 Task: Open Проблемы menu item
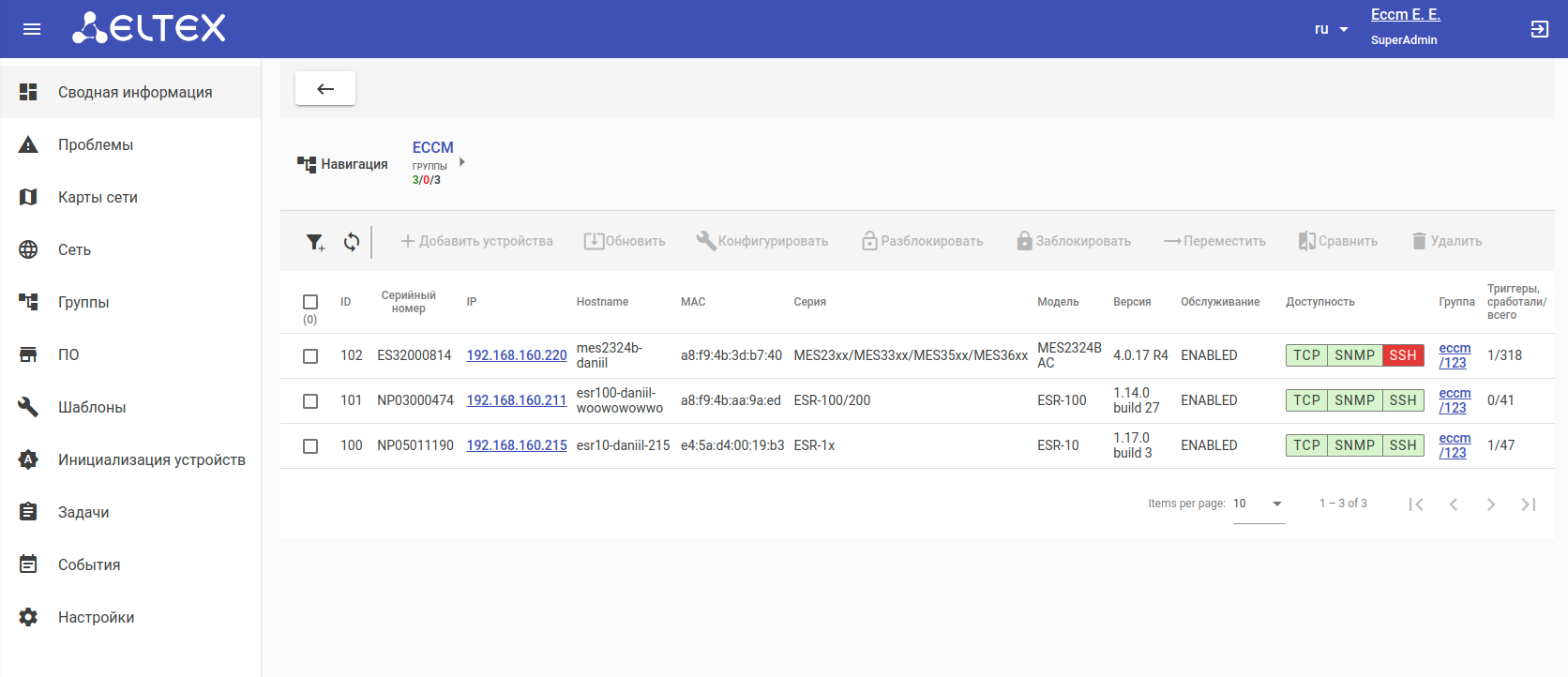[130, 144]
